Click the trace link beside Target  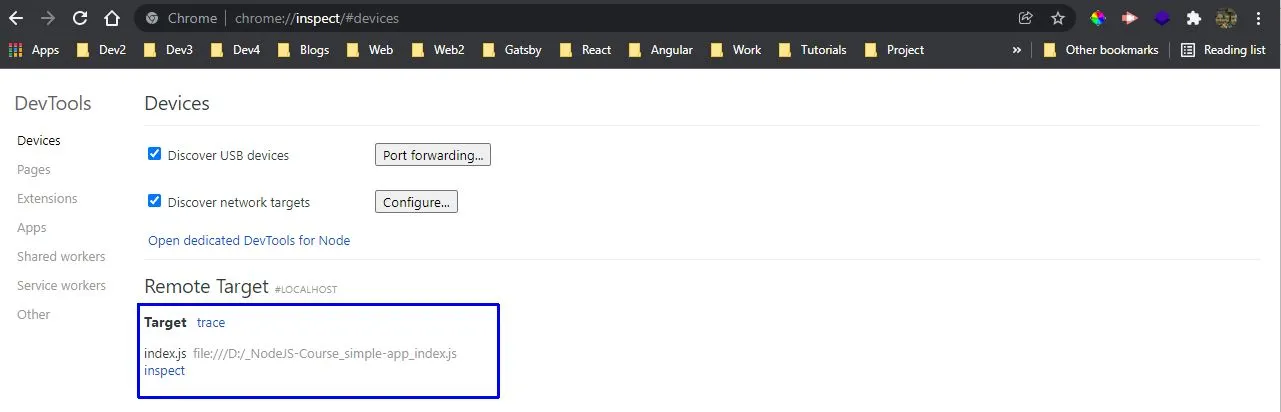211,323
